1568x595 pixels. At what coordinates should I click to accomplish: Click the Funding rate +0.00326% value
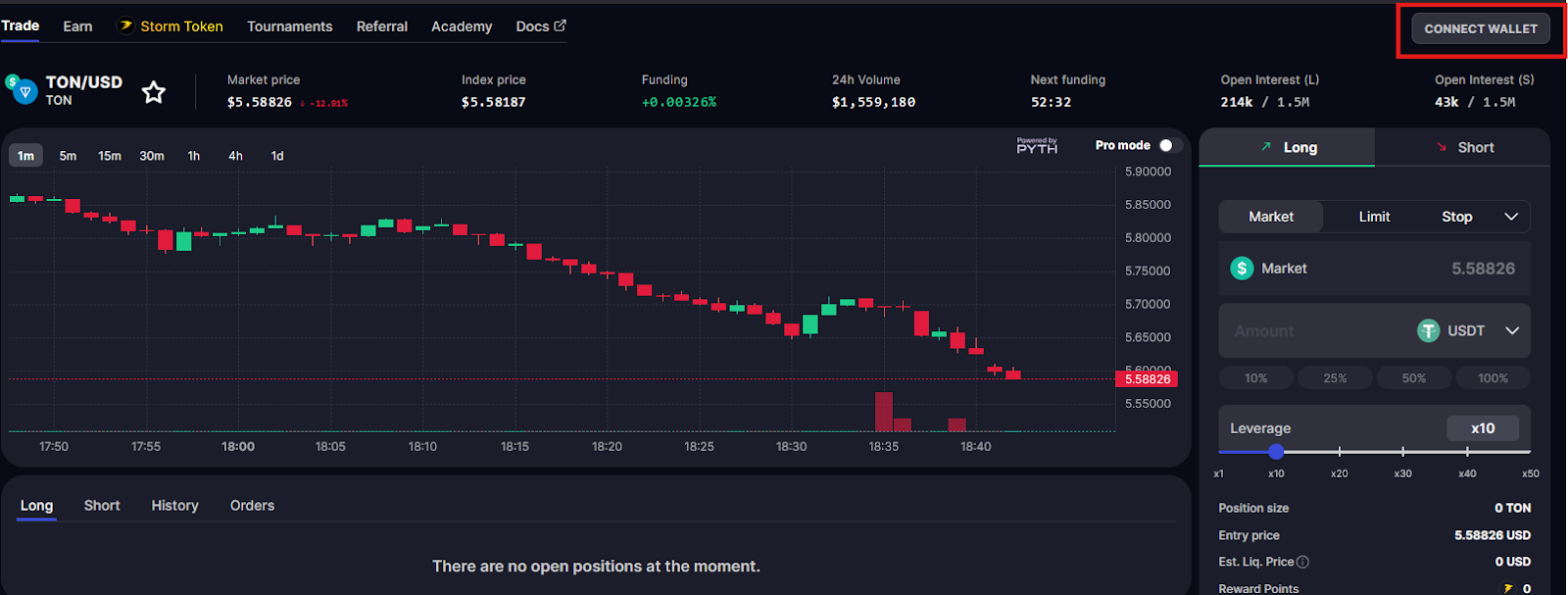point(679,102)
